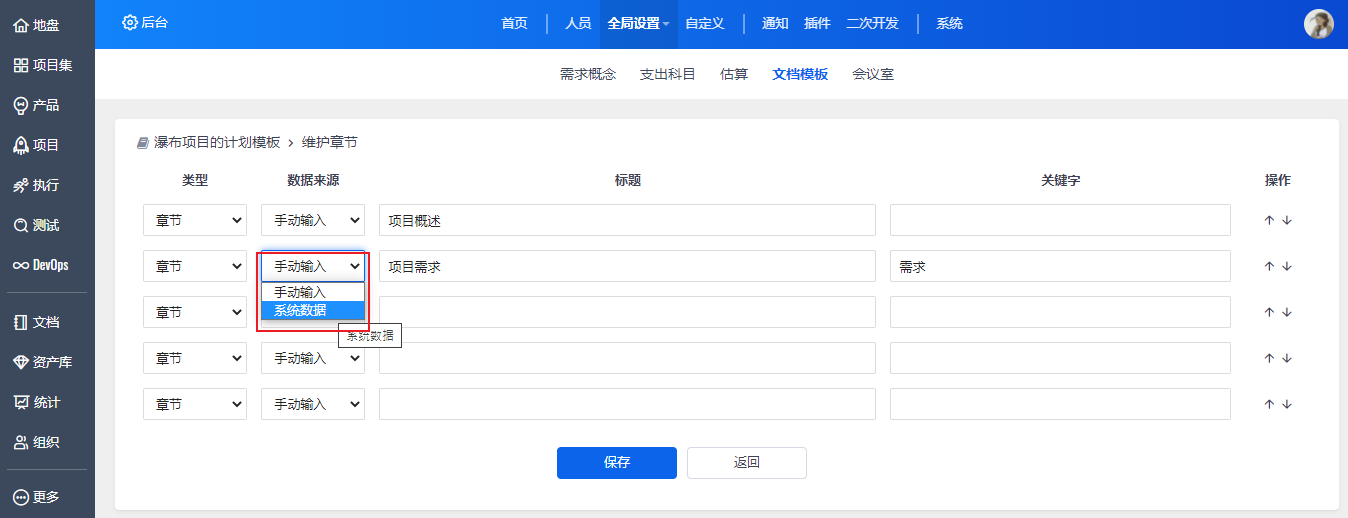This screenshot has width=1348, height=518.
Task: Move fifth chapter row down
Action: [1287, 404]
